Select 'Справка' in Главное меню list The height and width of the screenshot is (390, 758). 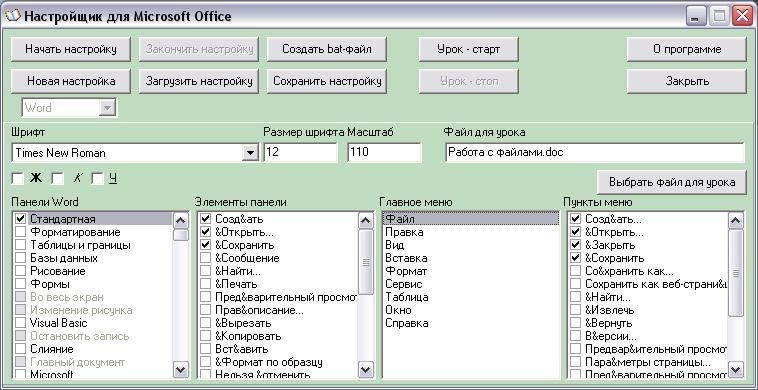tap(471, 323)
